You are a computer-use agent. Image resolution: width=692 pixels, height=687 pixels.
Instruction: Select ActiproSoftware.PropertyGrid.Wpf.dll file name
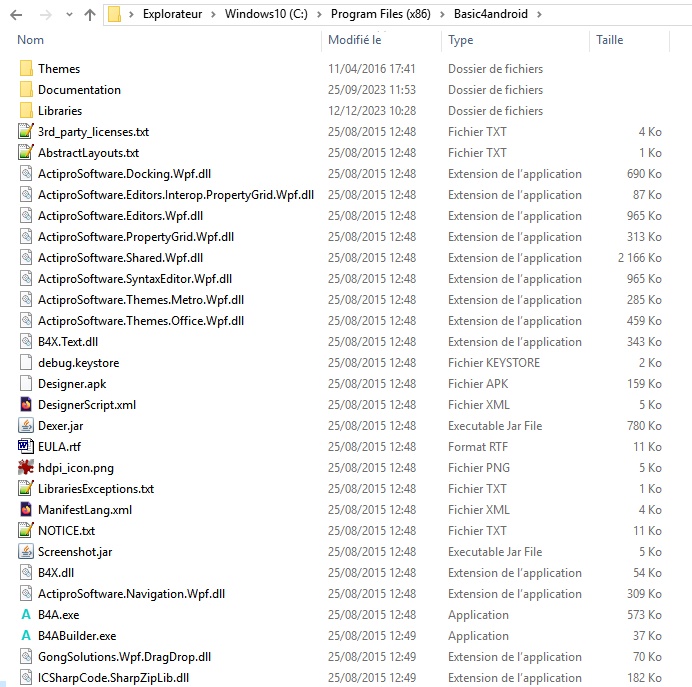pyautogui.click(x=136, y=237)
